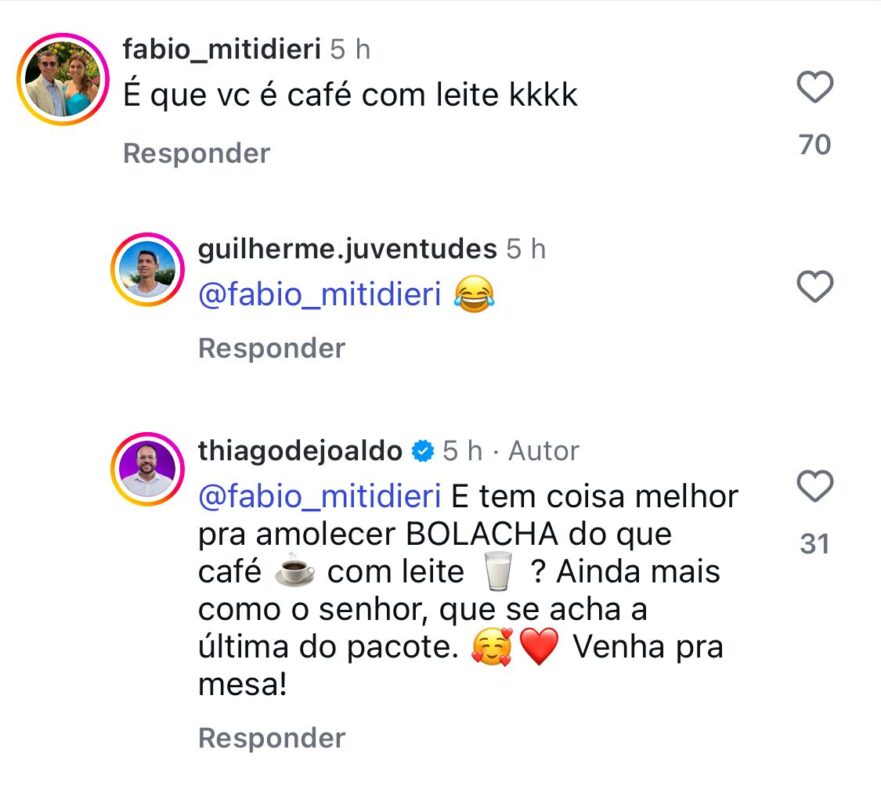Reply to fabio_mitidieri's top comment
The image size is (881, 800).
196,153
